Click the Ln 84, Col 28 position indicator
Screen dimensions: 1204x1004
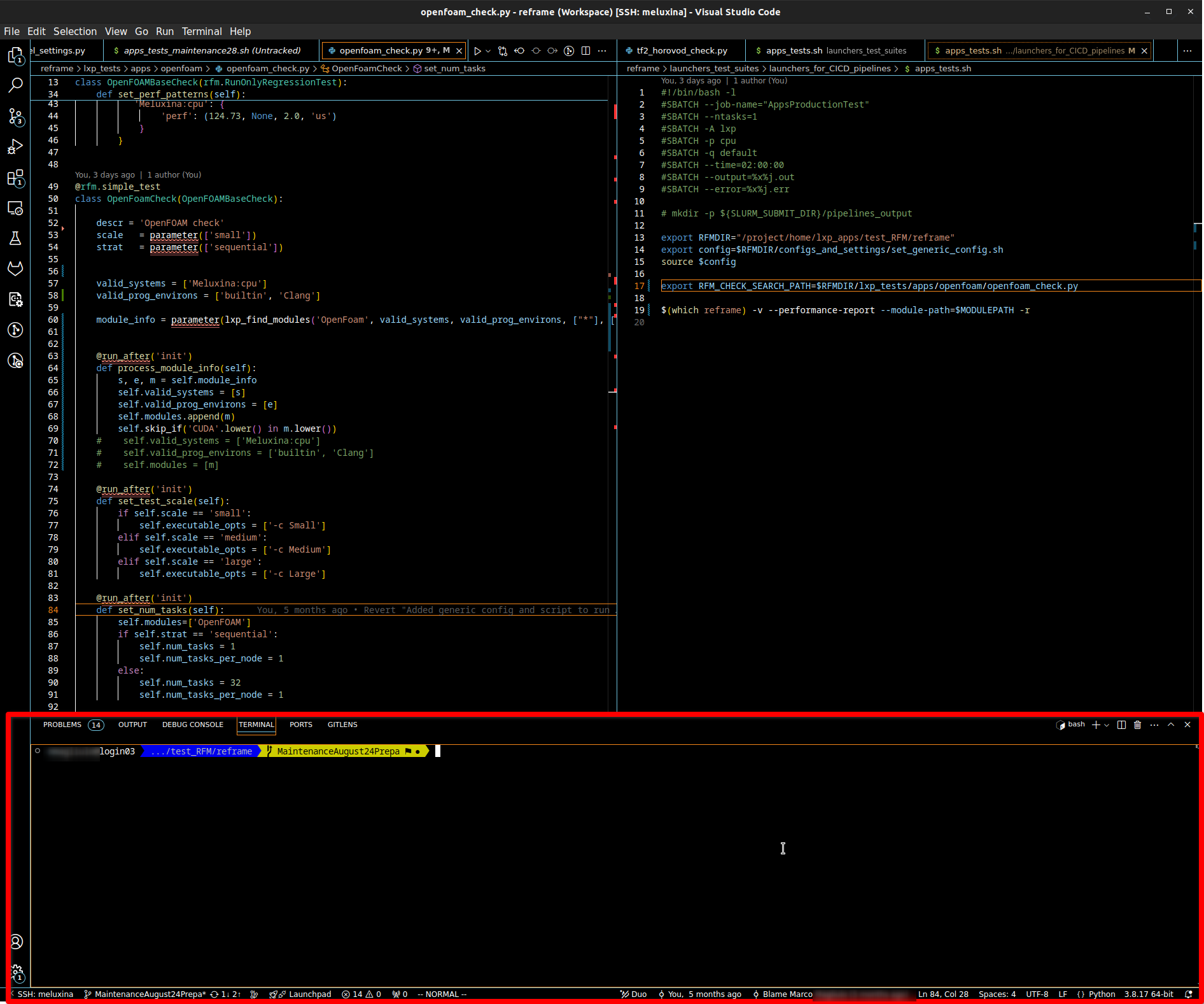click(943, 994)
